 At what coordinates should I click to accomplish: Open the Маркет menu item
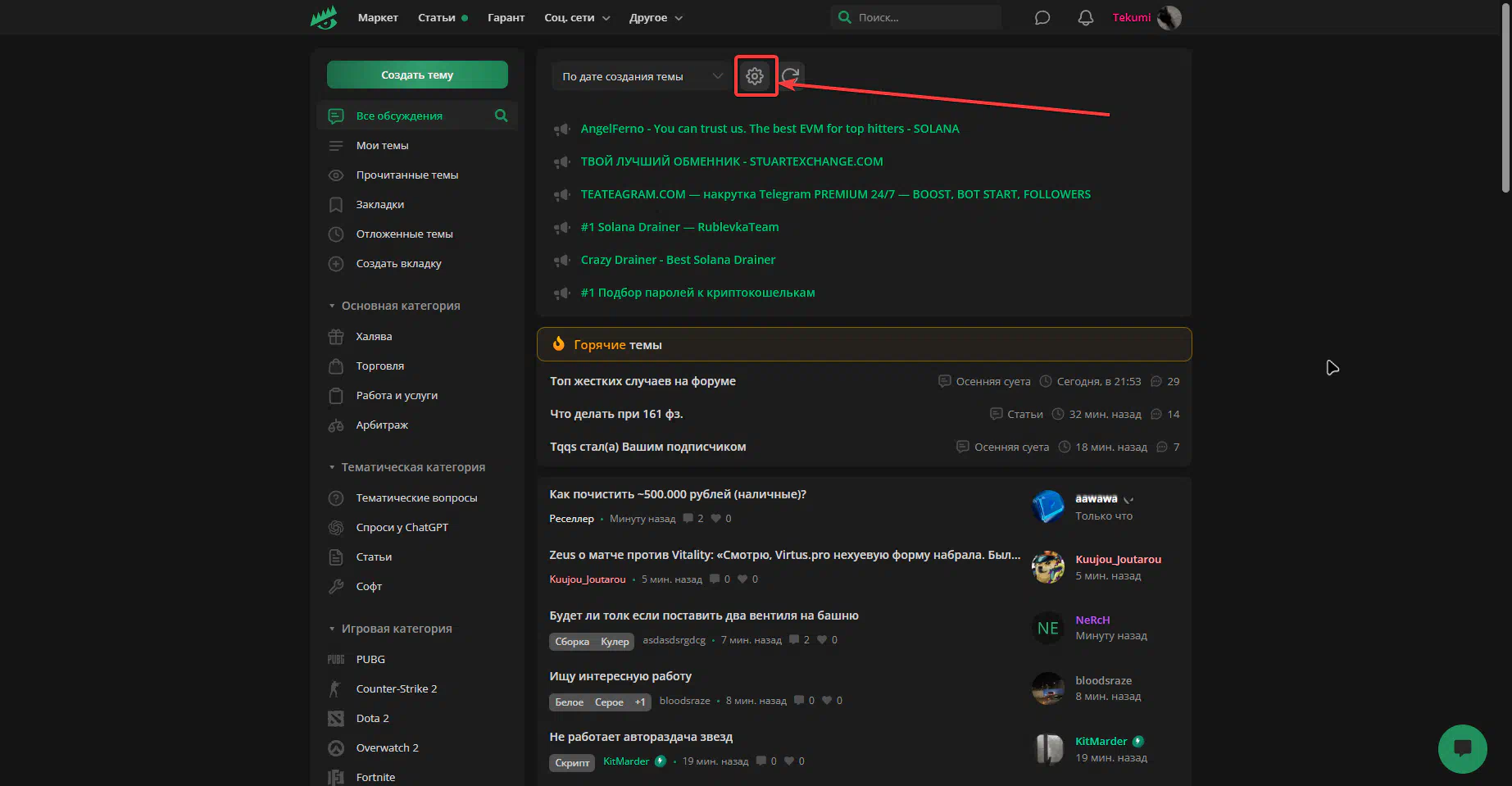point(378,17)
